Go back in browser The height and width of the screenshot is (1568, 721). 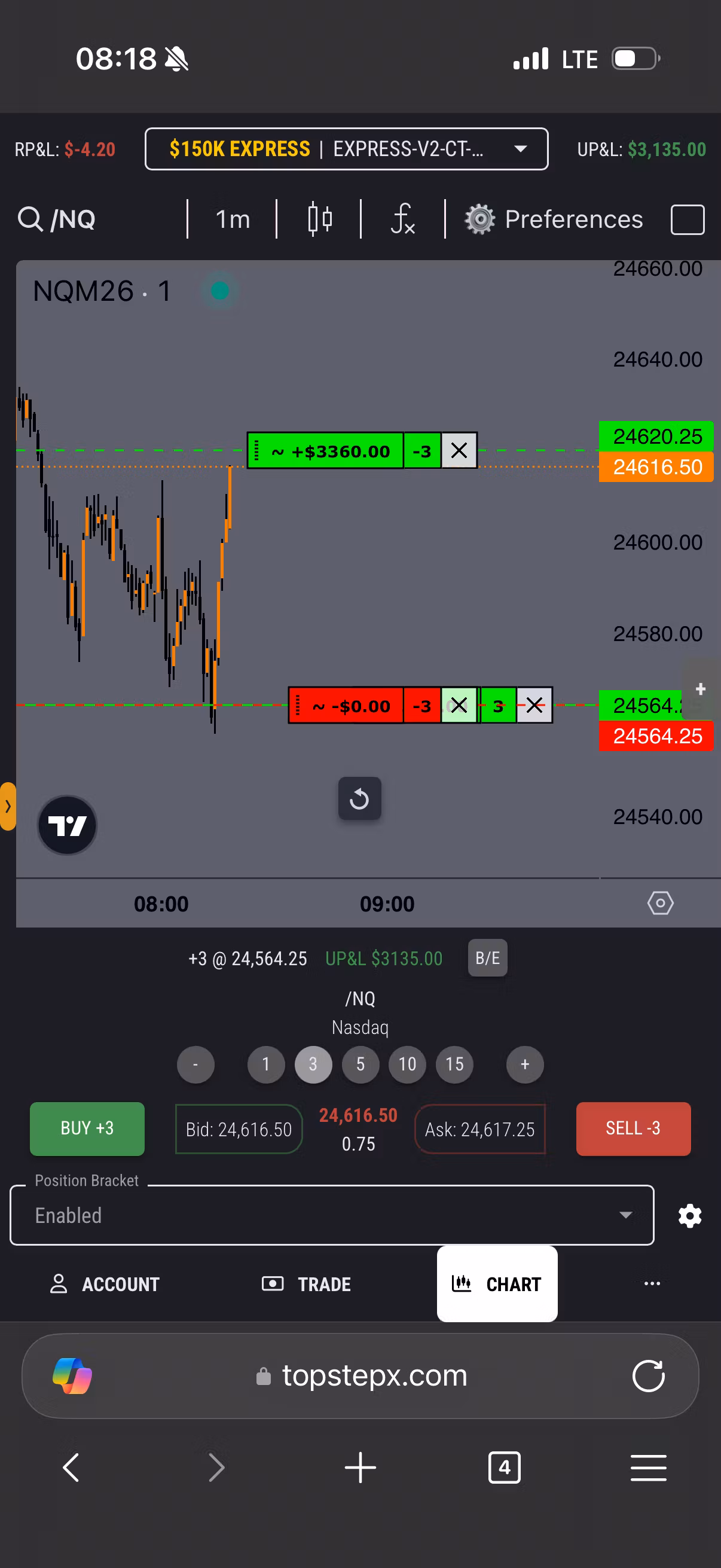tap(71, 1468)
